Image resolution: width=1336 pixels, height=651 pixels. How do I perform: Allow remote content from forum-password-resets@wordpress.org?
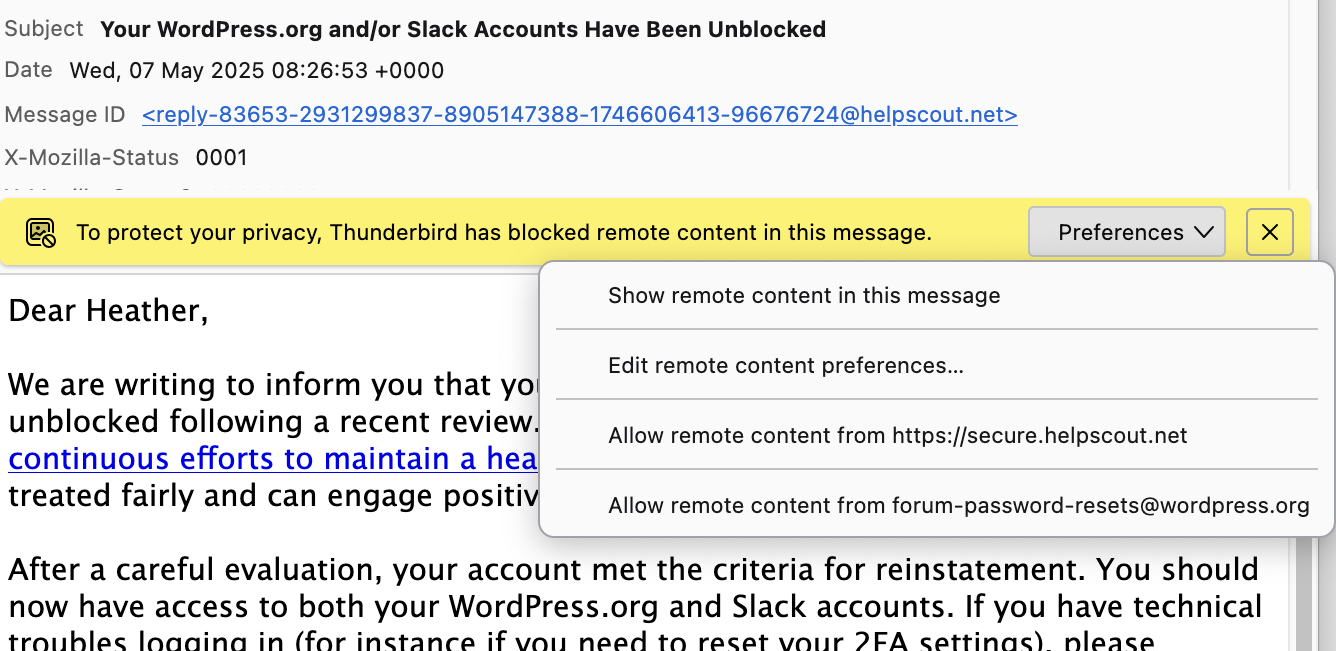coord(958,506)
